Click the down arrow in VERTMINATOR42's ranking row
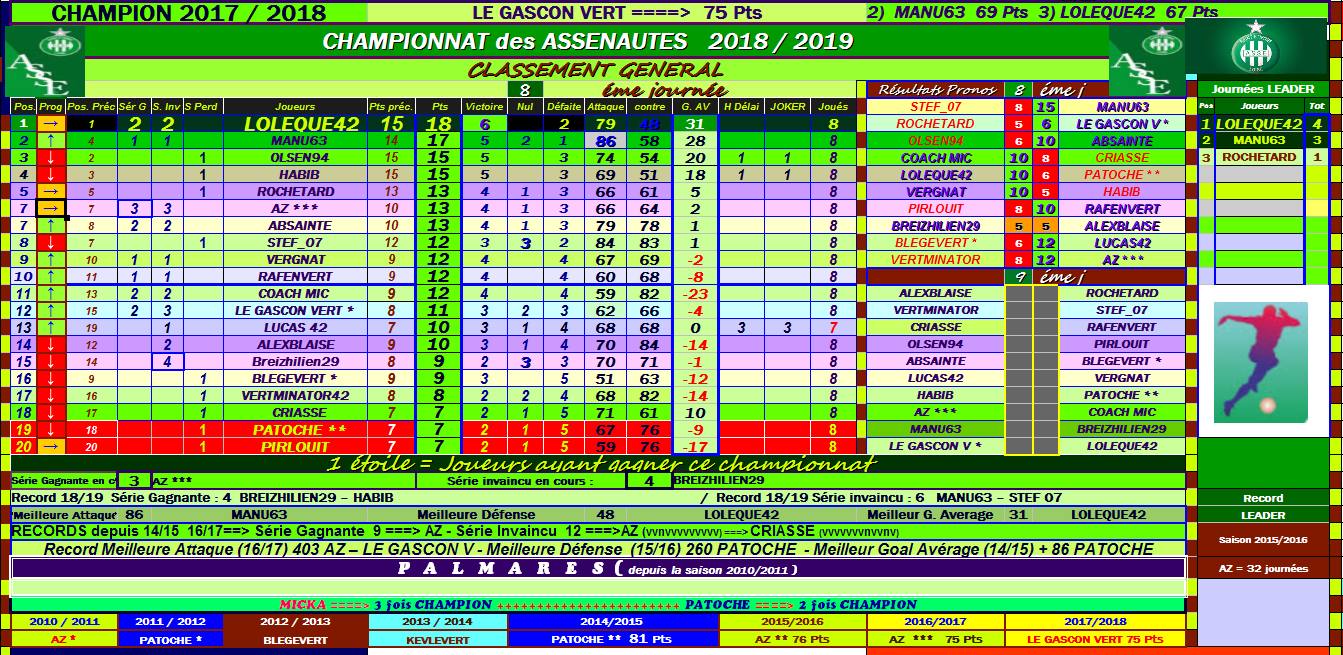Image resolution: width=1343 pixels, height=655 pixels. coord(50,396)
